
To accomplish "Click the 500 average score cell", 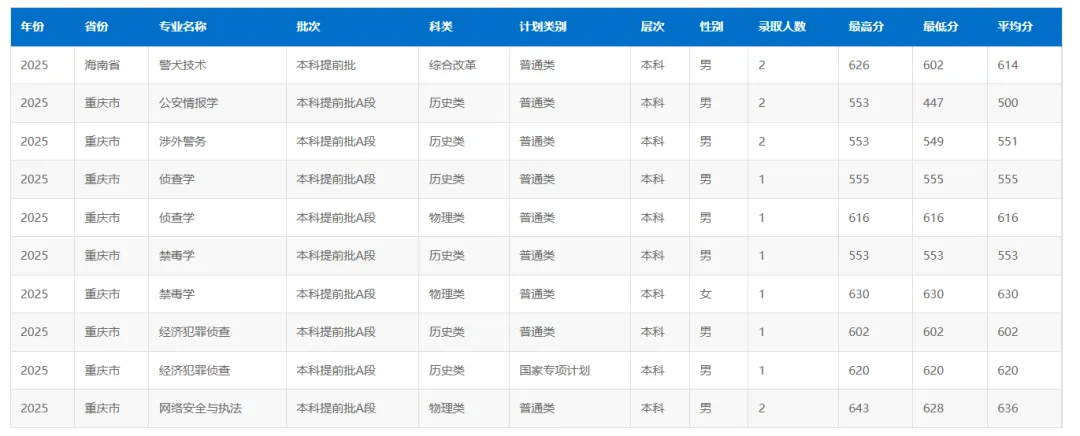I will tap(1008, 103).
